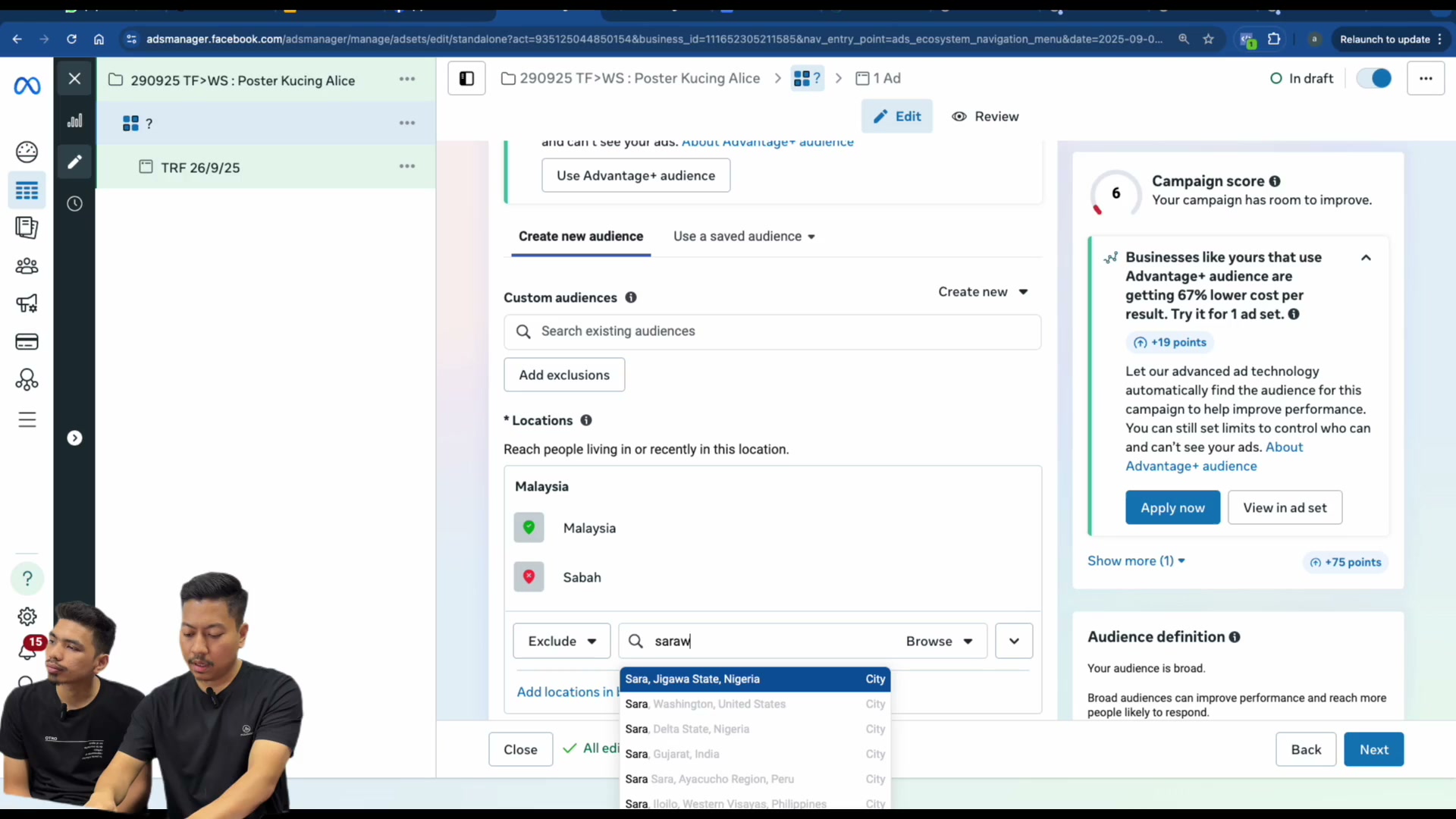The width and height of the screenshot is (1456, 819).
Task: Open the megaphone advertising icon
Action: 27,304
